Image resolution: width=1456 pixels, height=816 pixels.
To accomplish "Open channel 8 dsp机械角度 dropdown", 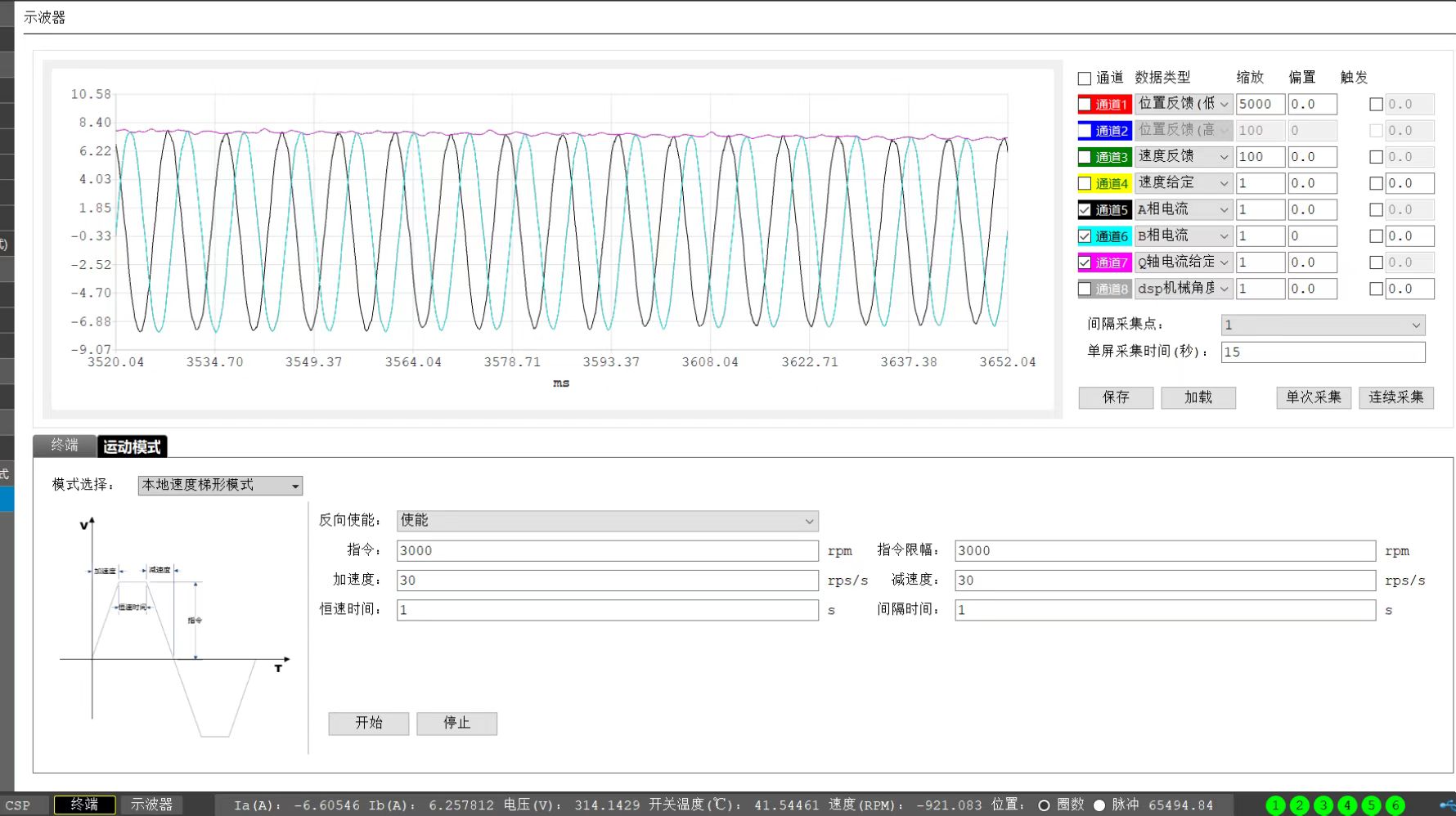I will point(1184,289).
